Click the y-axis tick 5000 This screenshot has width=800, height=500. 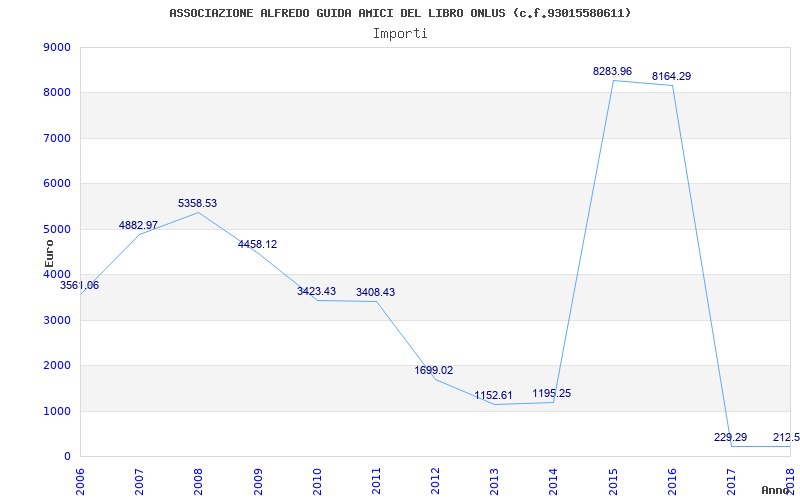58,230
